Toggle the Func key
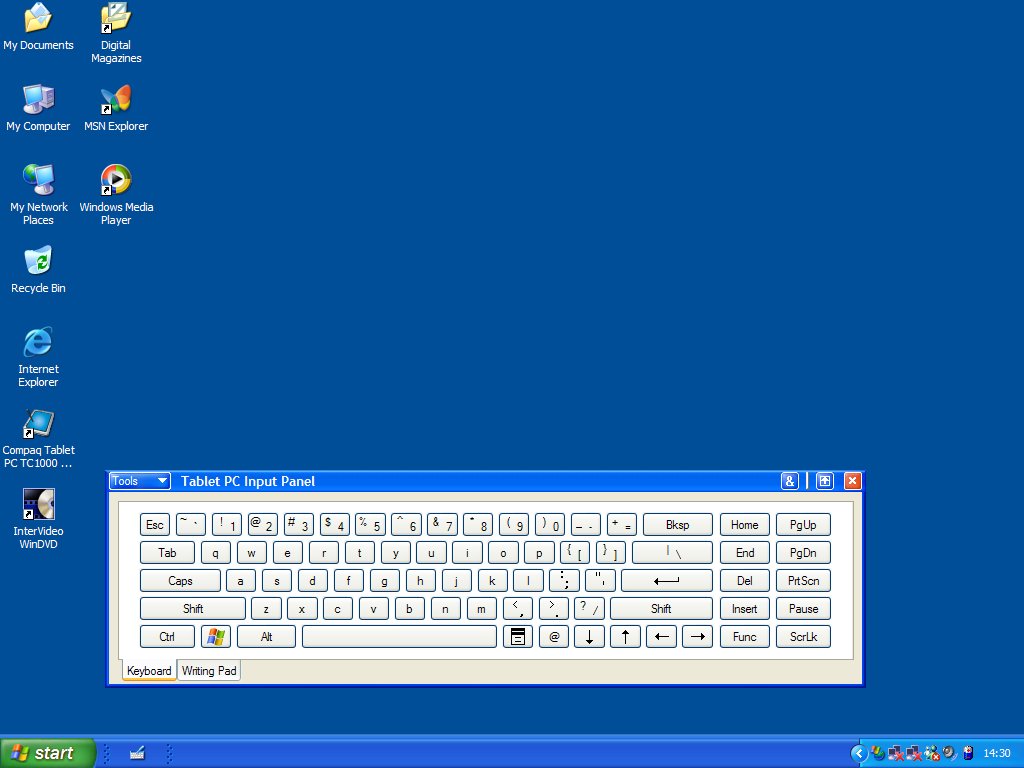 pos(744,637)
